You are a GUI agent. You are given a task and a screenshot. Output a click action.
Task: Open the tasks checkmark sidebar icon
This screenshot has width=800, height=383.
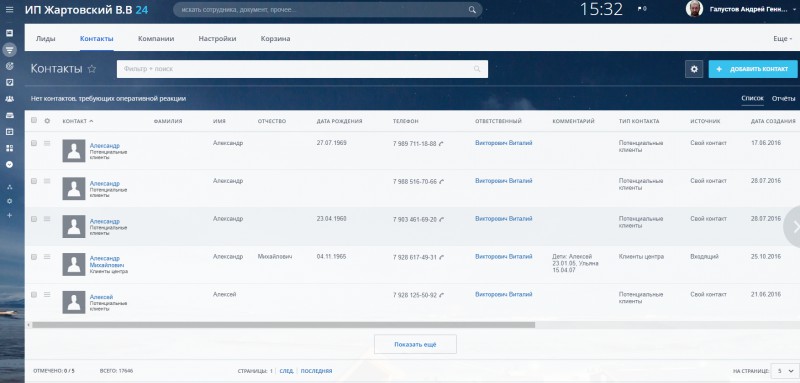9,82
